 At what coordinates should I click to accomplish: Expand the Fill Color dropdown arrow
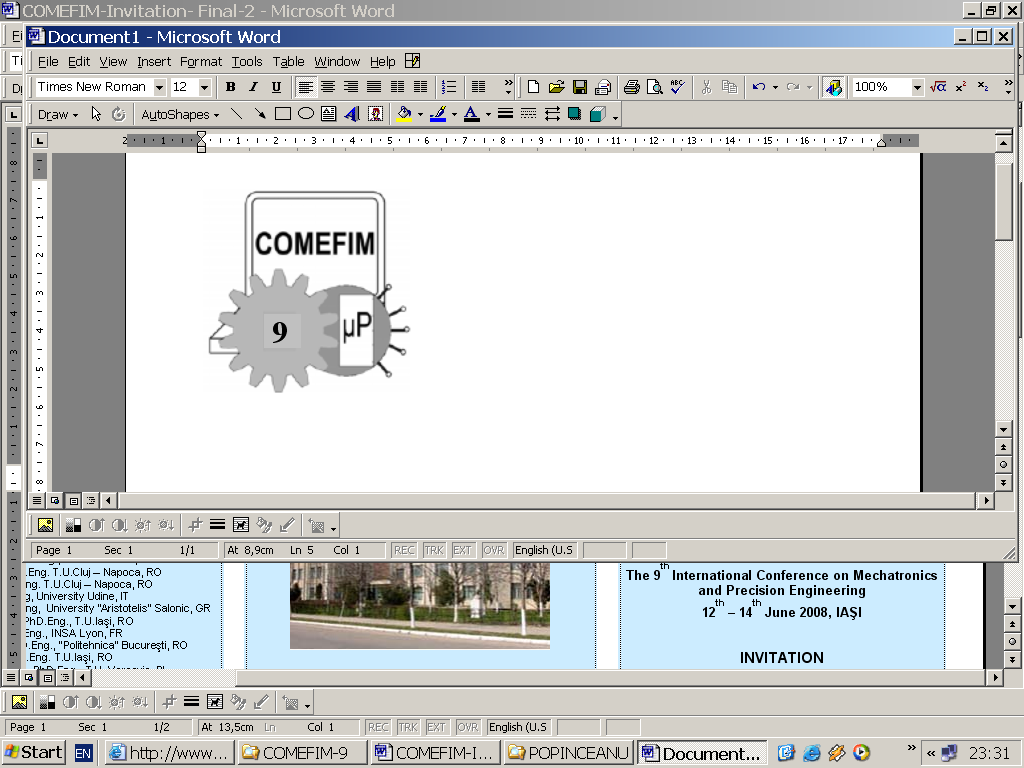tap(420, 114)
